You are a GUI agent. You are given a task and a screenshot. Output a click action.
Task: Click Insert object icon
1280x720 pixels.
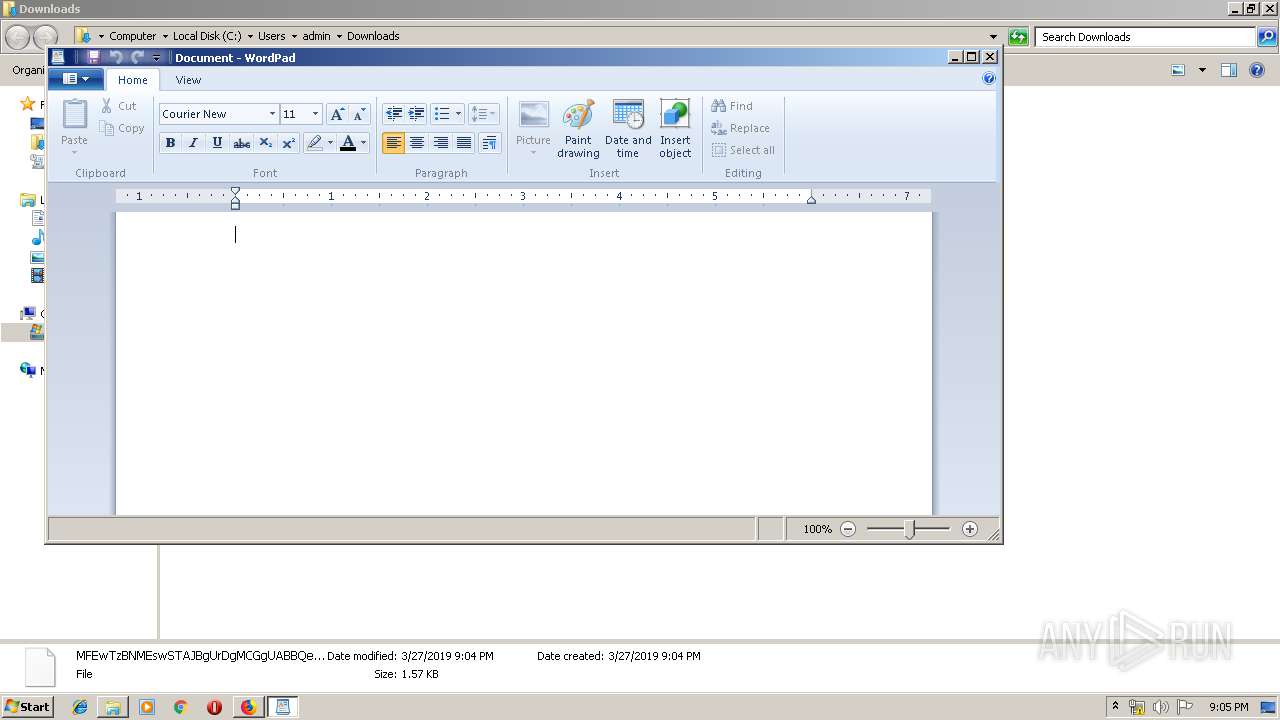point(675,128)
